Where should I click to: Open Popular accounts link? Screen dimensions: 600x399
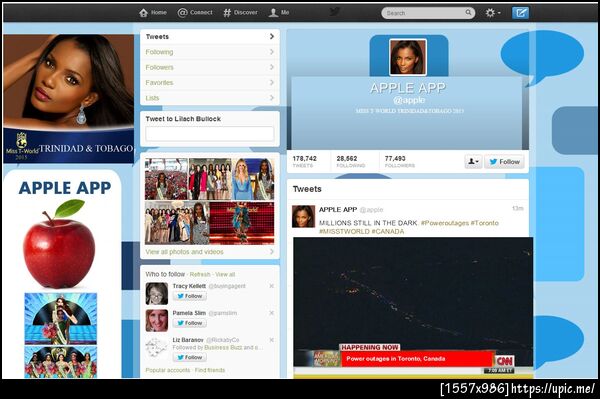(168, 370)
